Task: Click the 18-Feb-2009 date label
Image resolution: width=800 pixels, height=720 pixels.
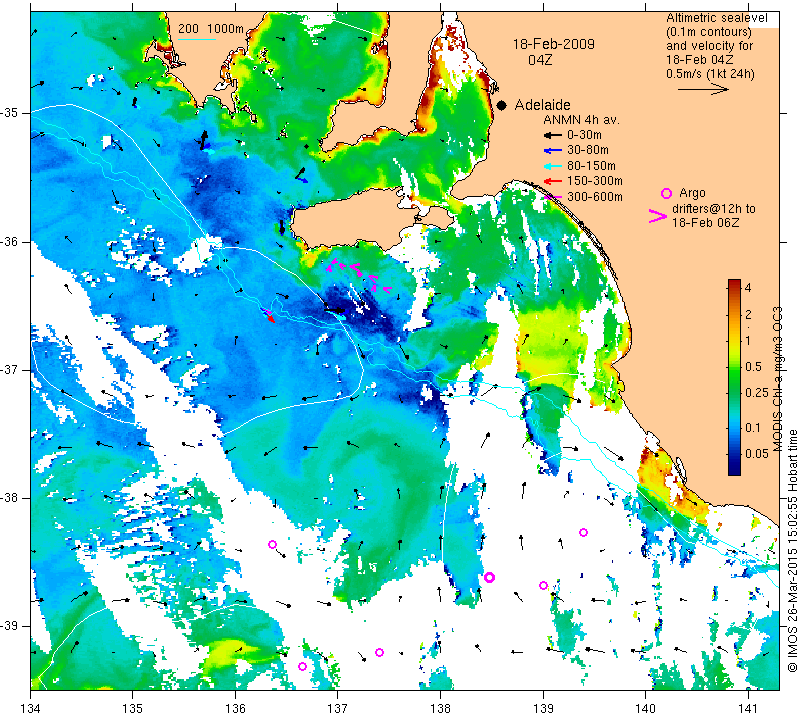Action: [x=554, y=44]
